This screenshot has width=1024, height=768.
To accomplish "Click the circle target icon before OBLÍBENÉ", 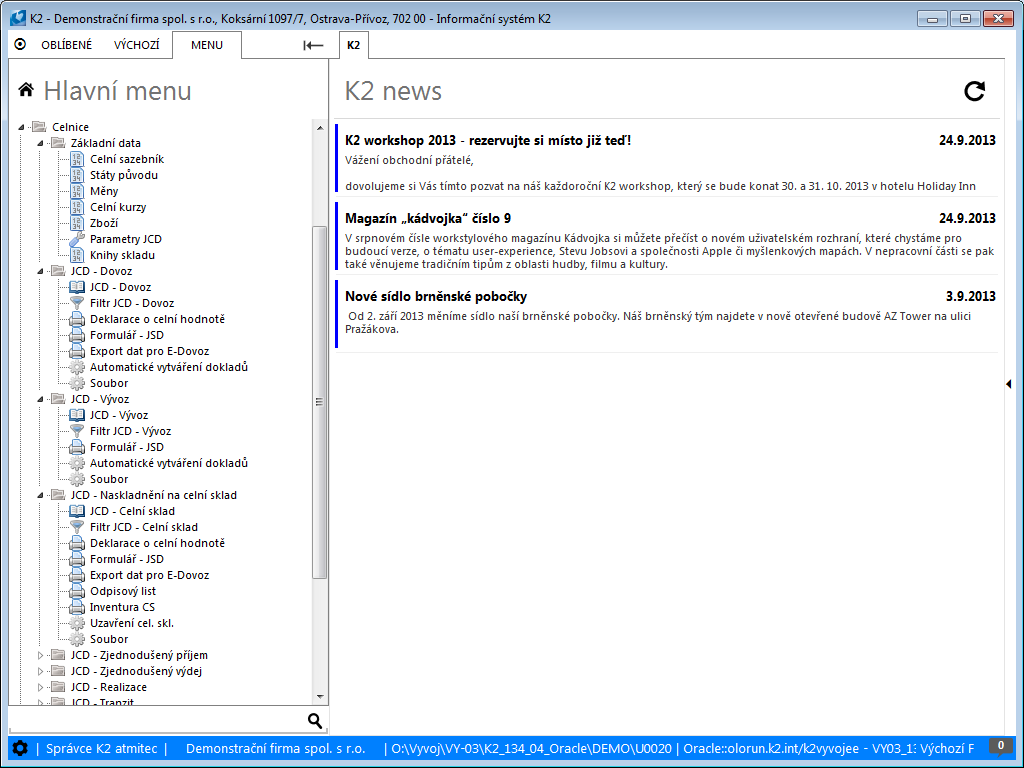I will point(20,44).
